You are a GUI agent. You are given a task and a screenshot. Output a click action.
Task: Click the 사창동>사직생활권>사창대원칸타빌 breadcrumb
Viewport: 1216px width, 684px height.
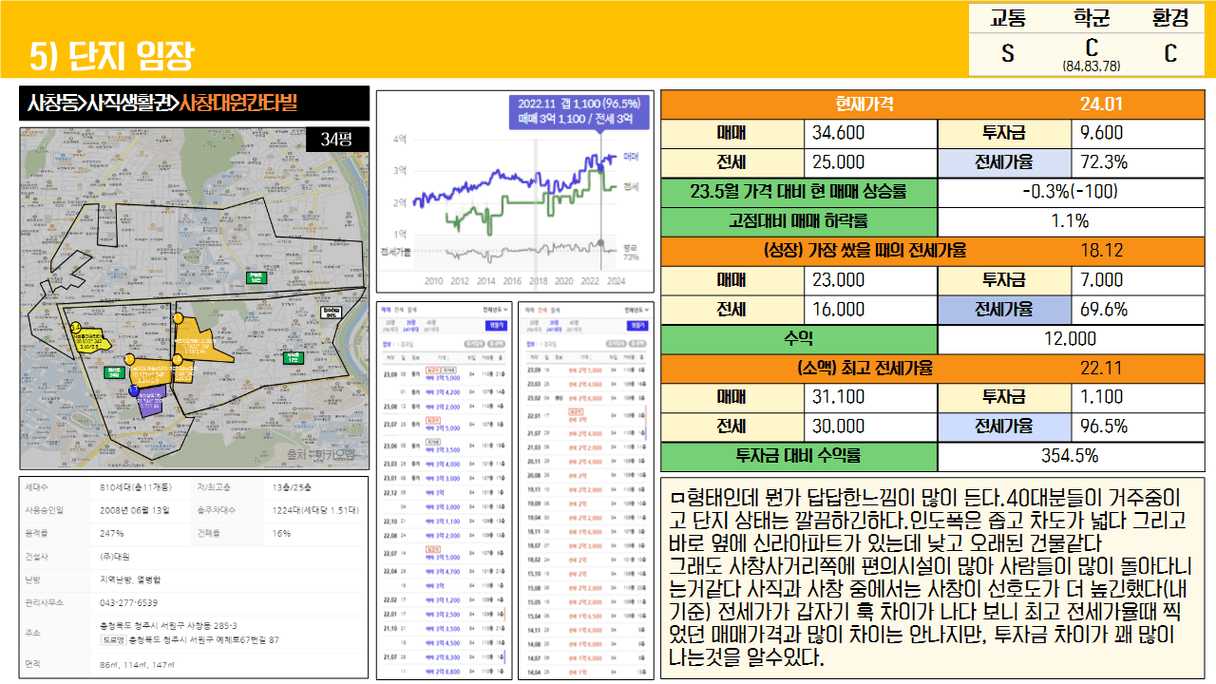[163, 103]
